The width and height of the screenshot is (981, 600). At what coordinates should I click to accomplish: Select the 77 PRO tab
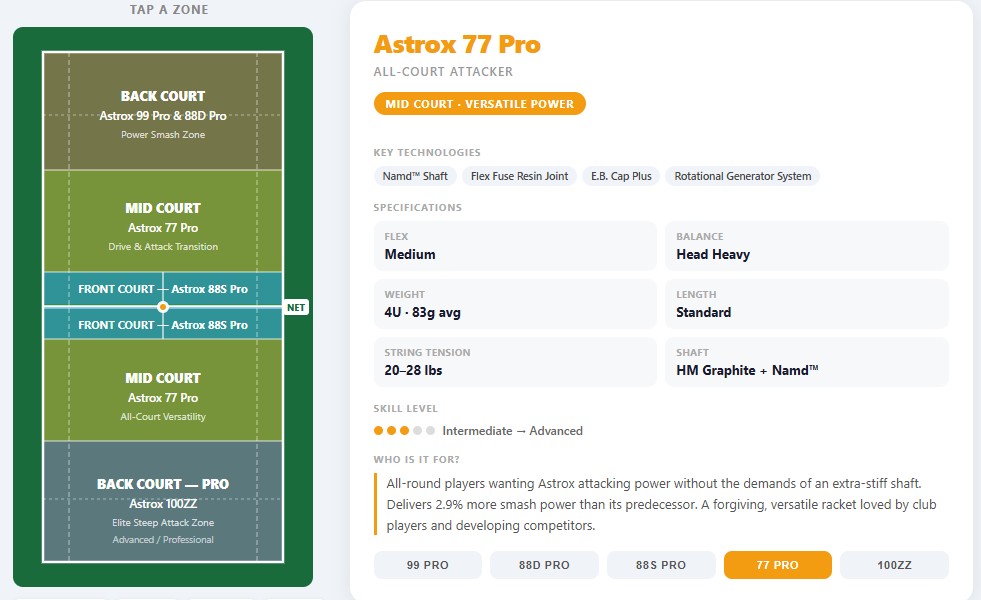[778, 565]
